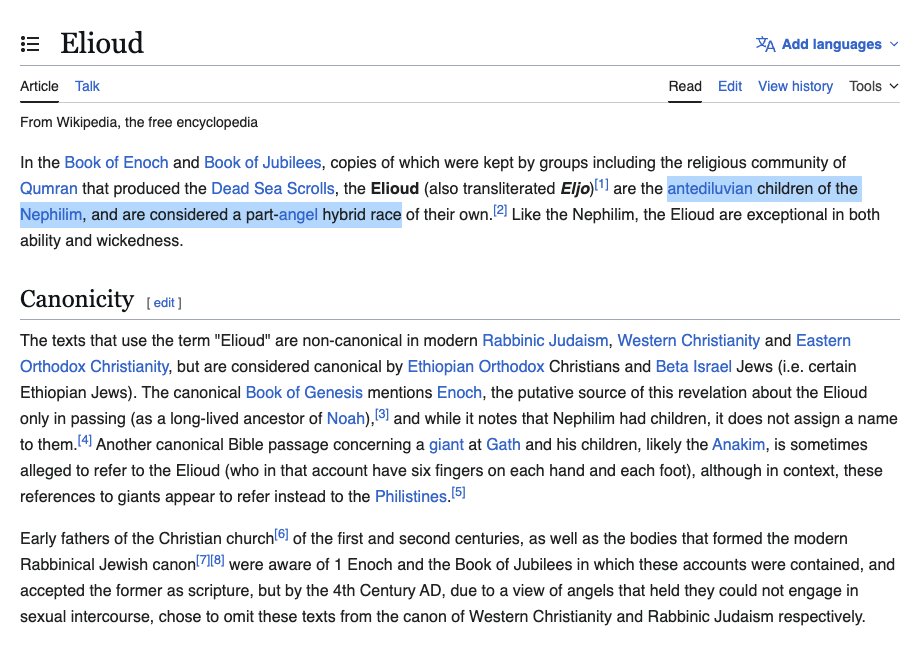Viewport: 917px width, 656px height.
Task: Click citation reference [1]
Action: [x=601, y=184]
